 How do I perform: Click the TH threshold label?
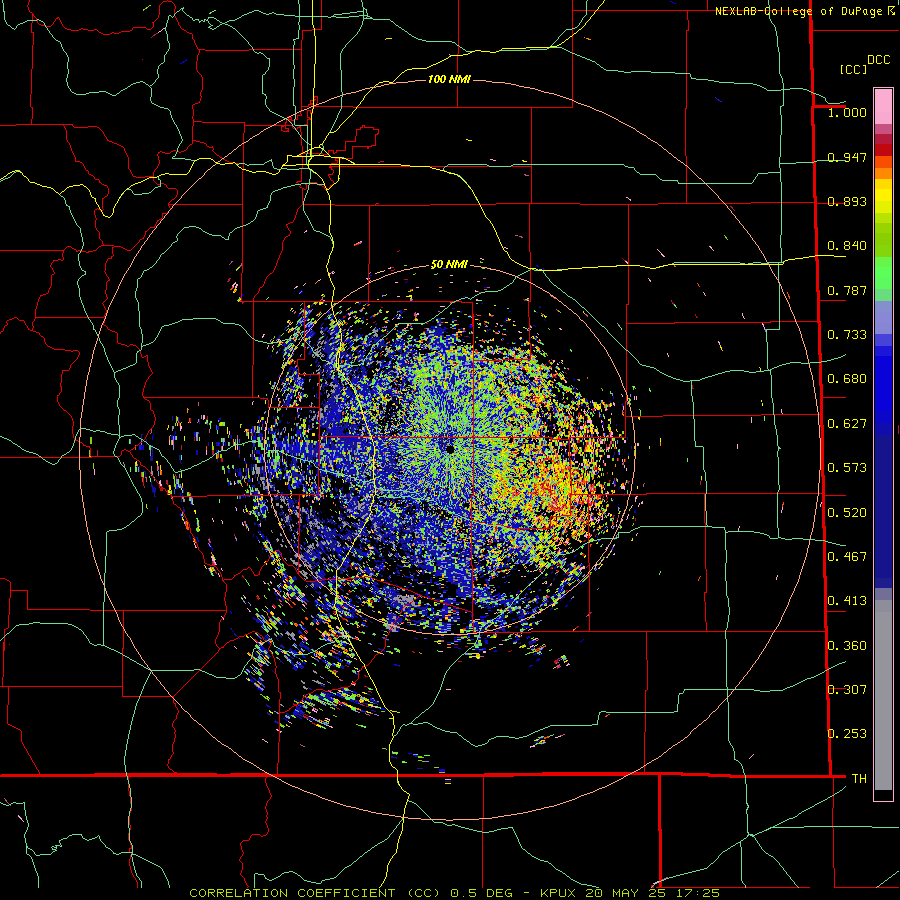(859, 779)
